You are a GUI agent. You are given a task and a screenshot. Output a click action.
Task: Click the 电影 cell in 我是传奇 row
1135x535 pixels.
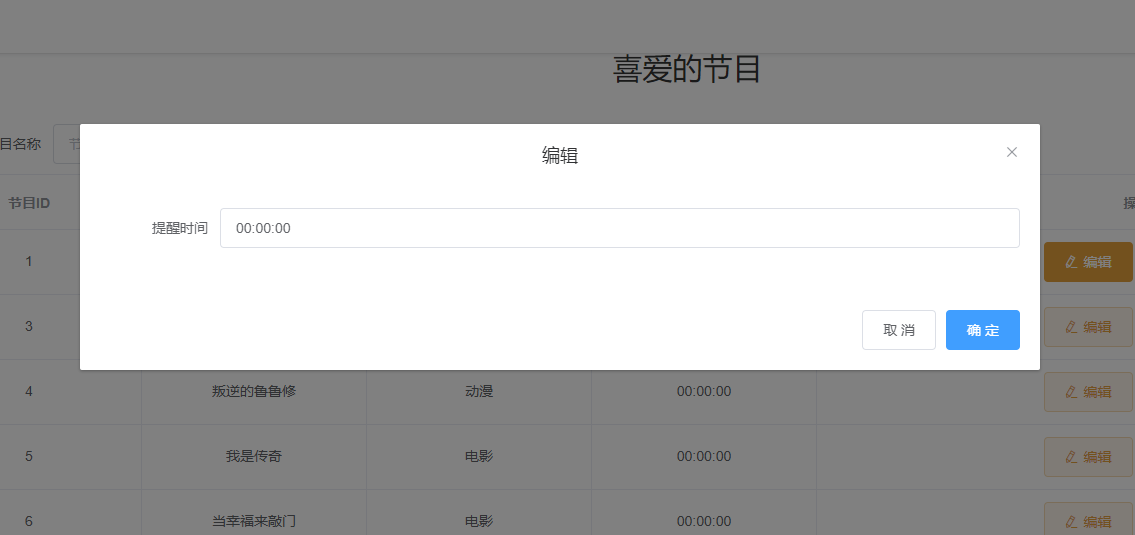click(478, 457)
